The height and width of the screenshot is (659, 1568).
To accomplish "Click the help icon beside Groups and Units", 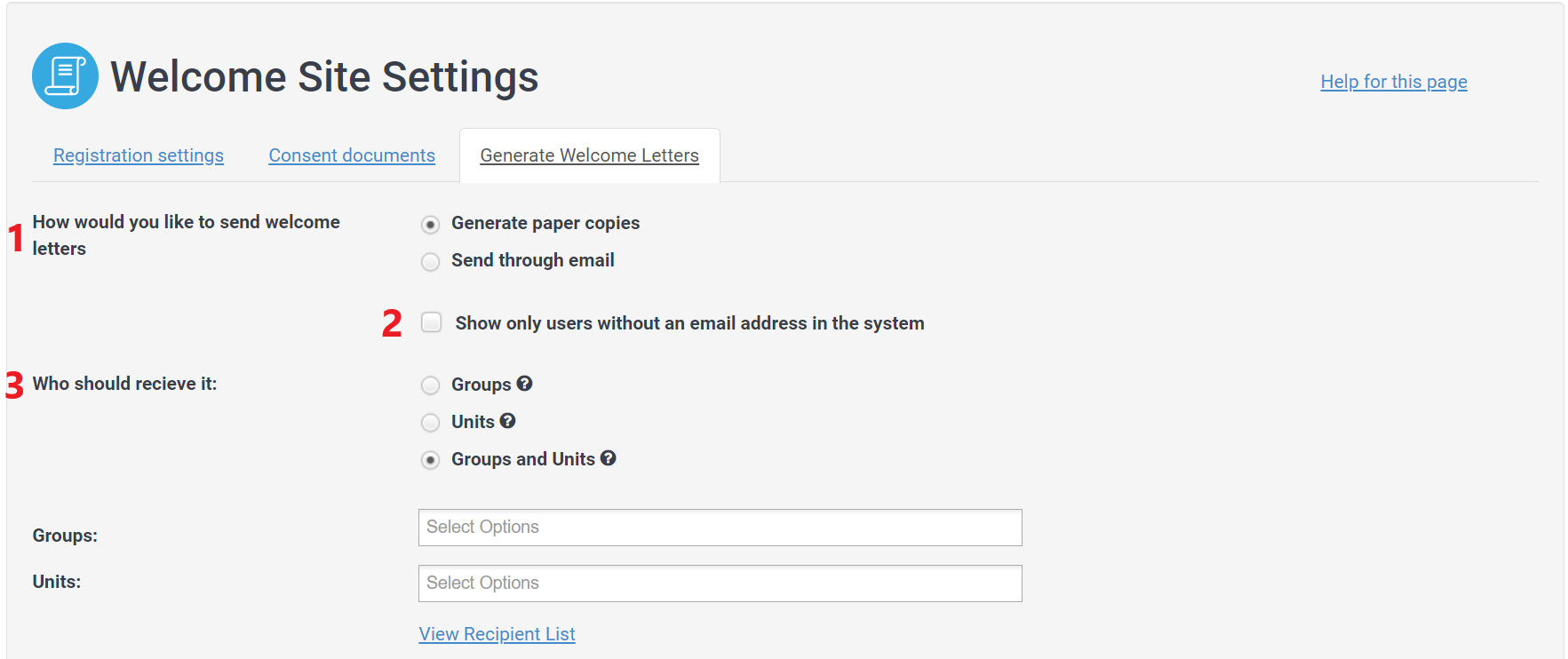I will point(608,458).
